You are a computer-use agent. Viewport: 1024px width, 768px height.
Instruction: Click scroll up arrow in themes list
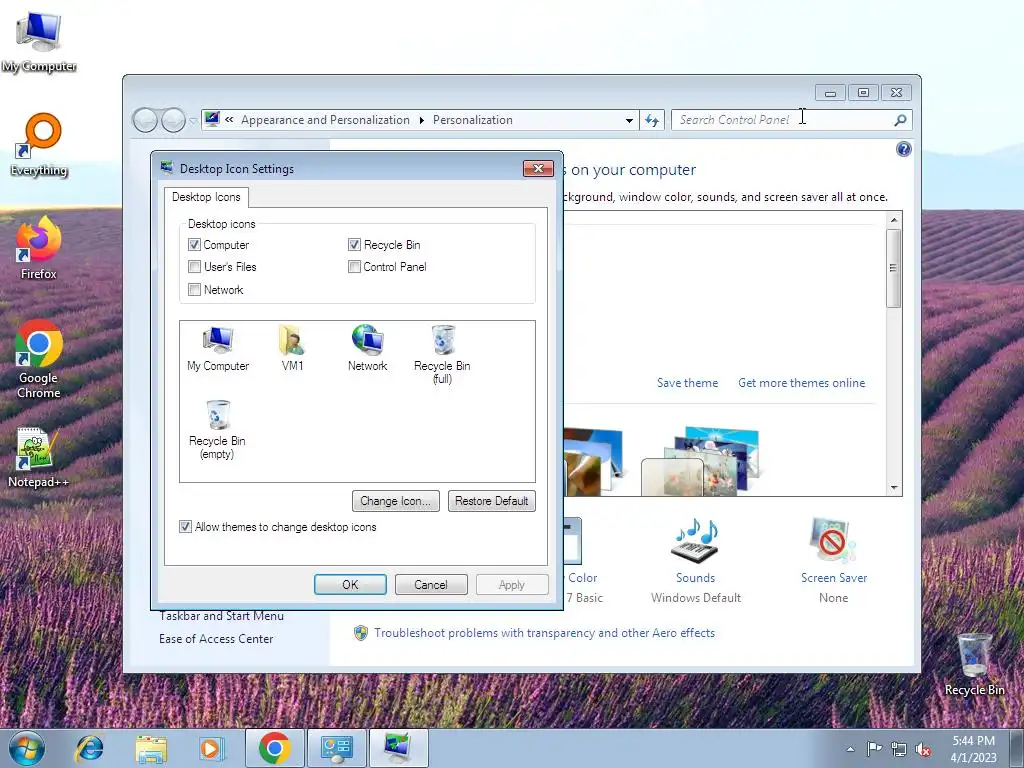tap(894, 220)
